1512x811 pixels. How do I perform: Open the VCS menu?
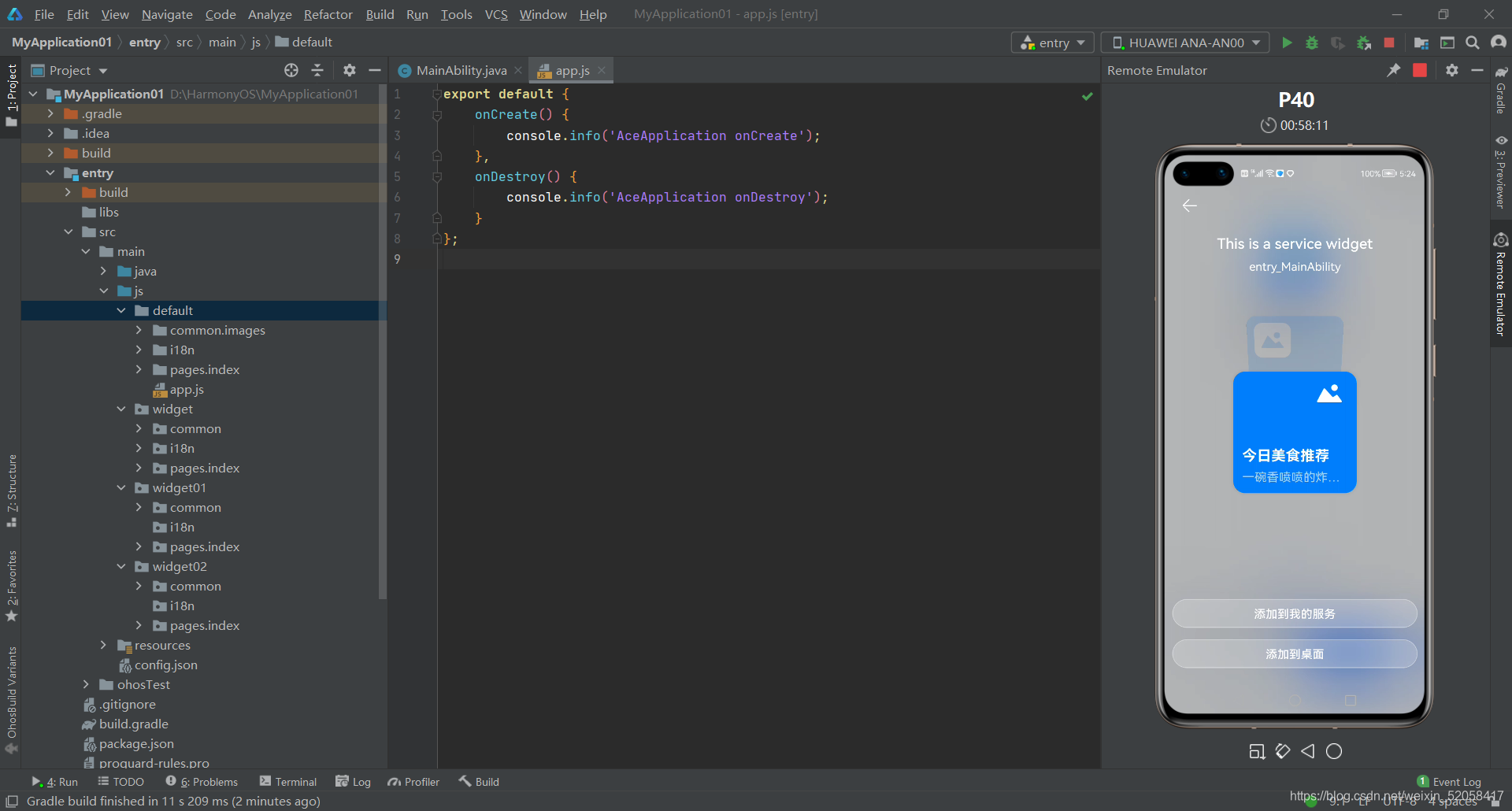pos(496,14)
